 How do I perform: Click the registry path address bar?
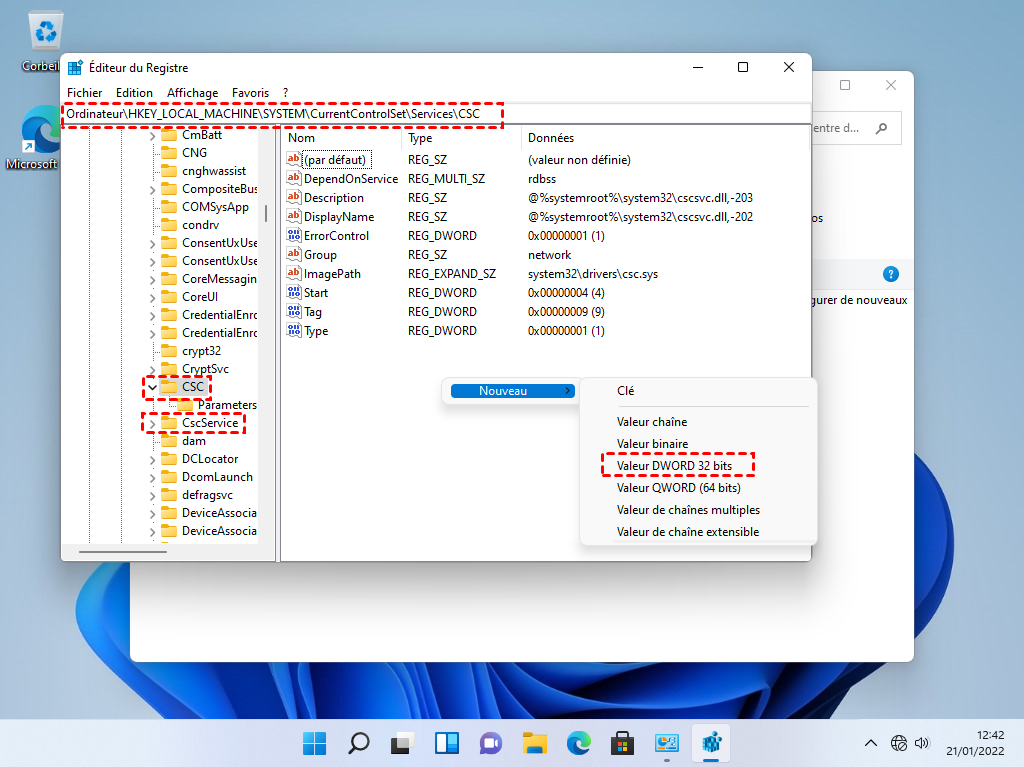tap(436, 114)
